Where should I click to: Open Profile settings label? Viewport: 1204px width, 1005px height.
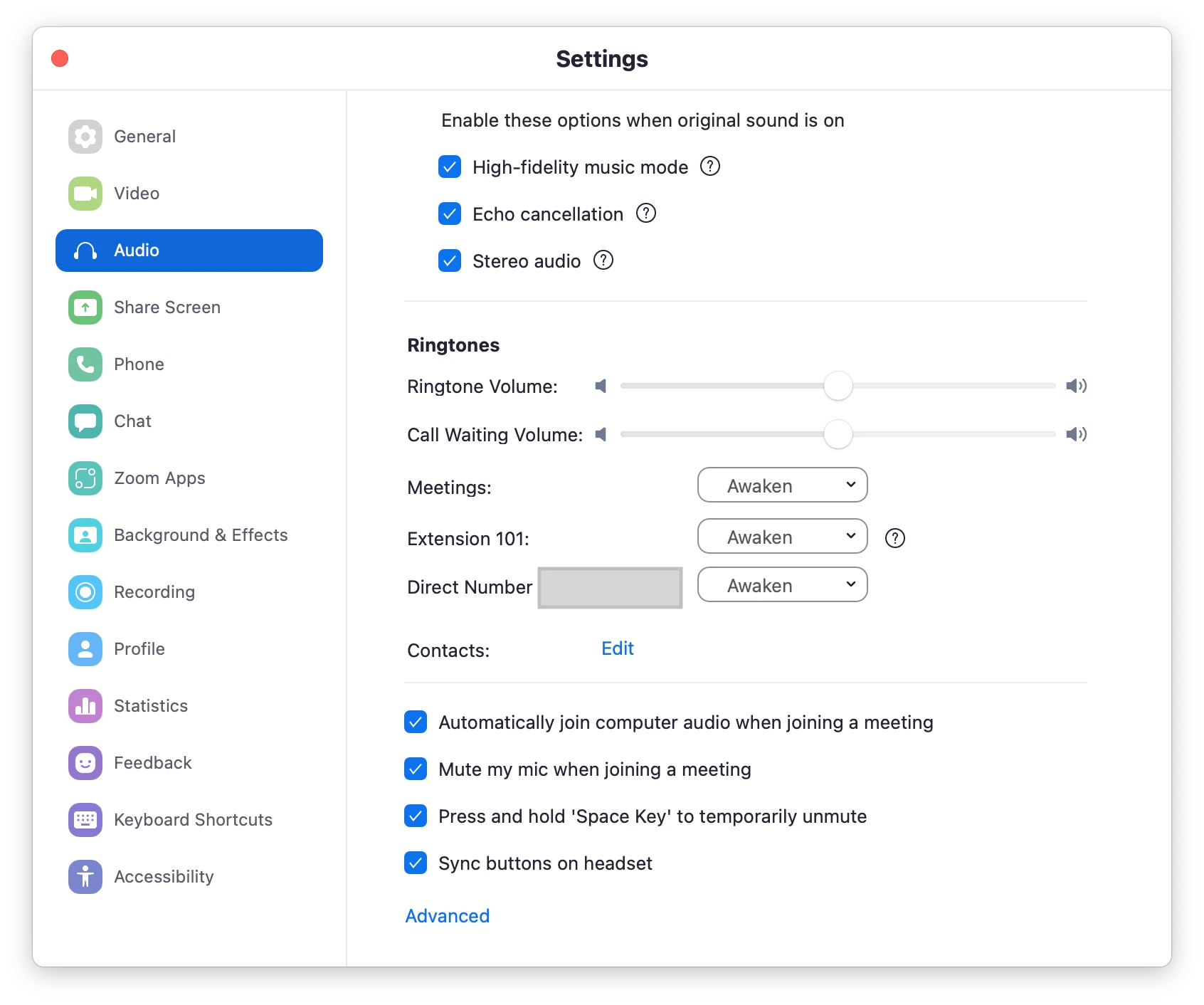pos(139,649)
